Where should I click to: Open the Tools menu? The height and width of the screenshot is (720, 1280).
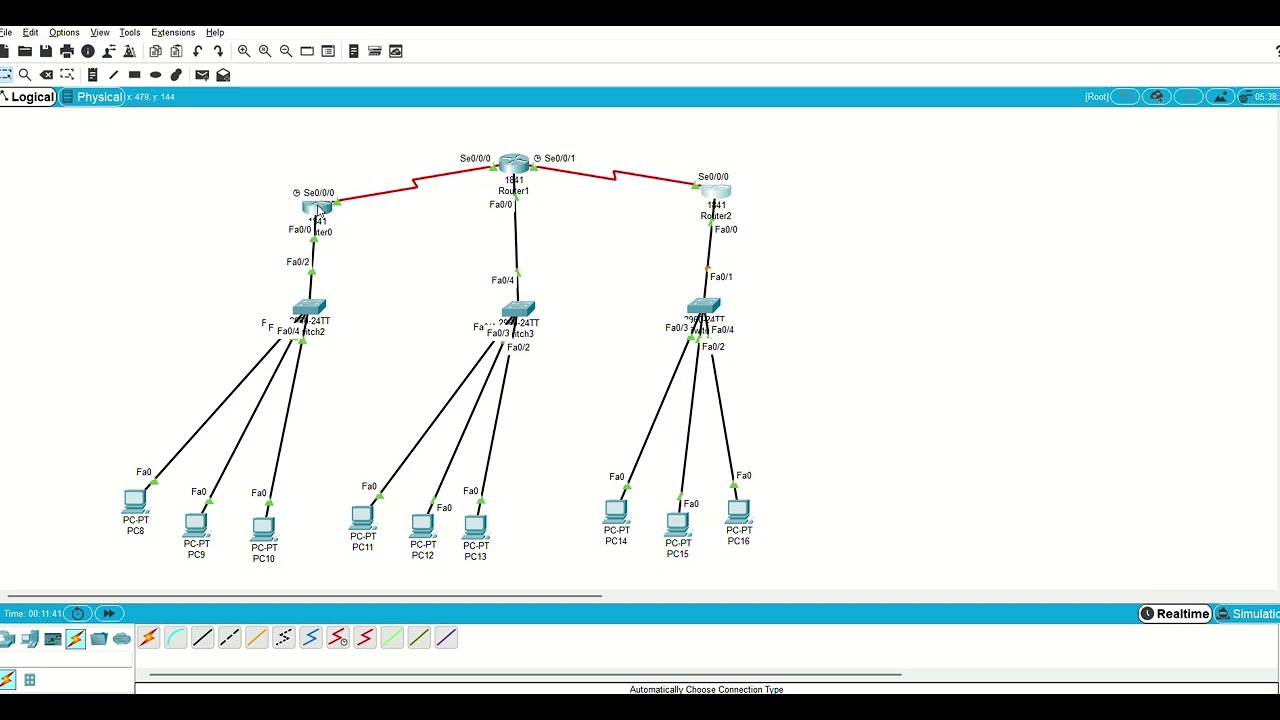(x=130, y=33)
